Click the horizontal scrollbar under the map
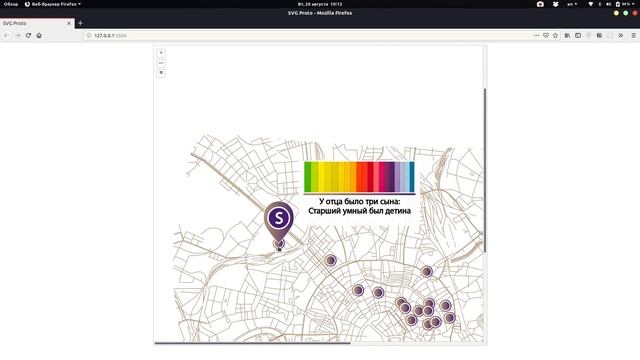The image size is (640, 360). coord(252,343)
